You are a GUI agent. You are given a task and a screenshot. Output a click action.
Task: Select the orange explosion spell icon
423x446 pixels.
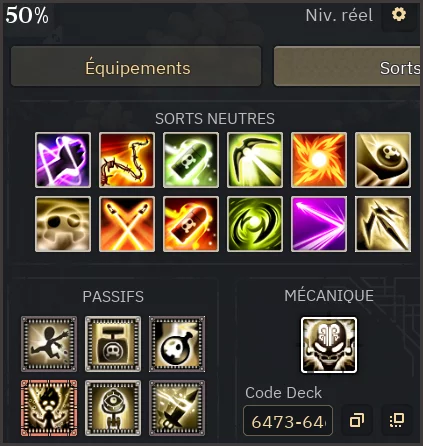click(x=319, y=160)
